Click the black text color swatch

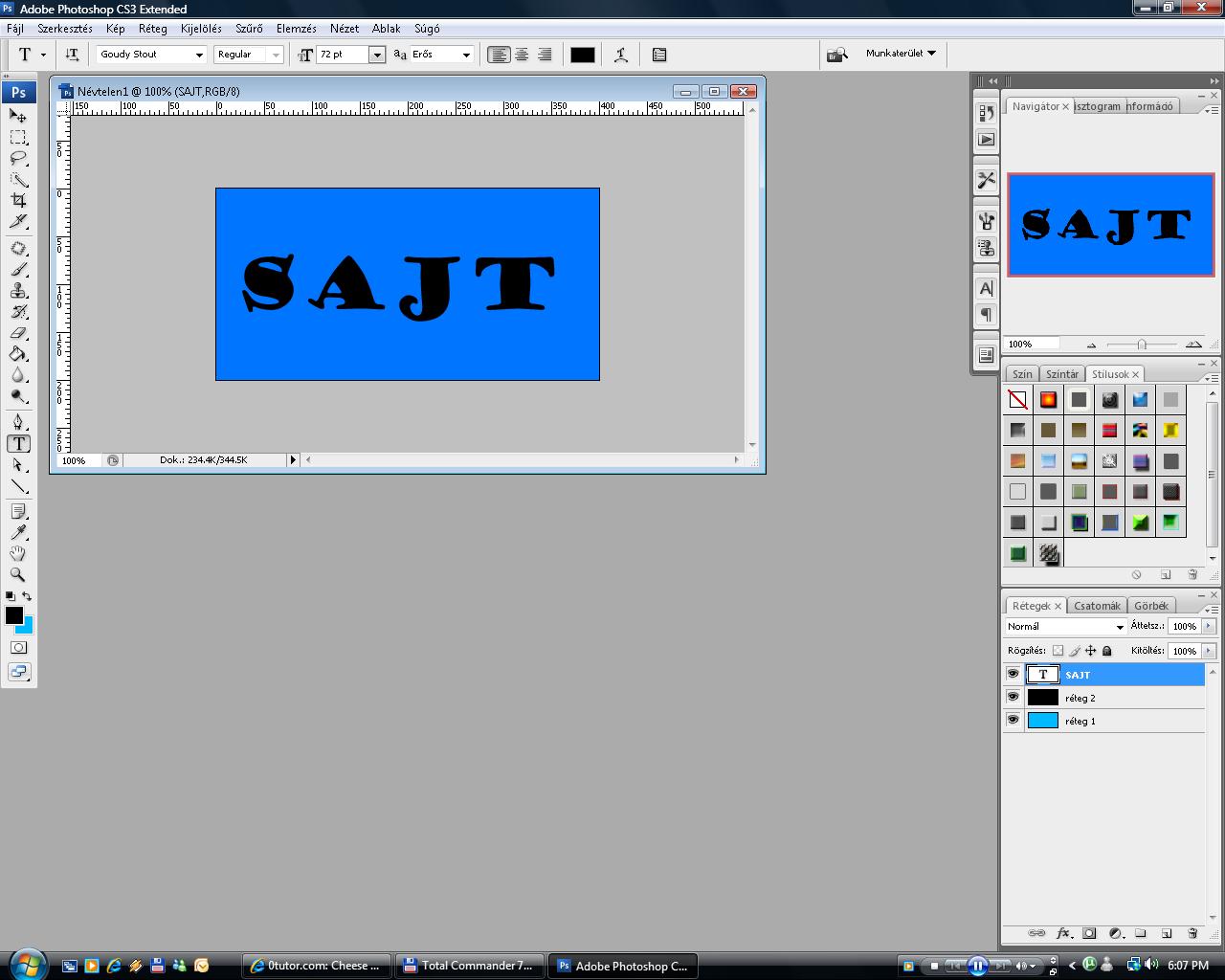click(x=582, y=55)
